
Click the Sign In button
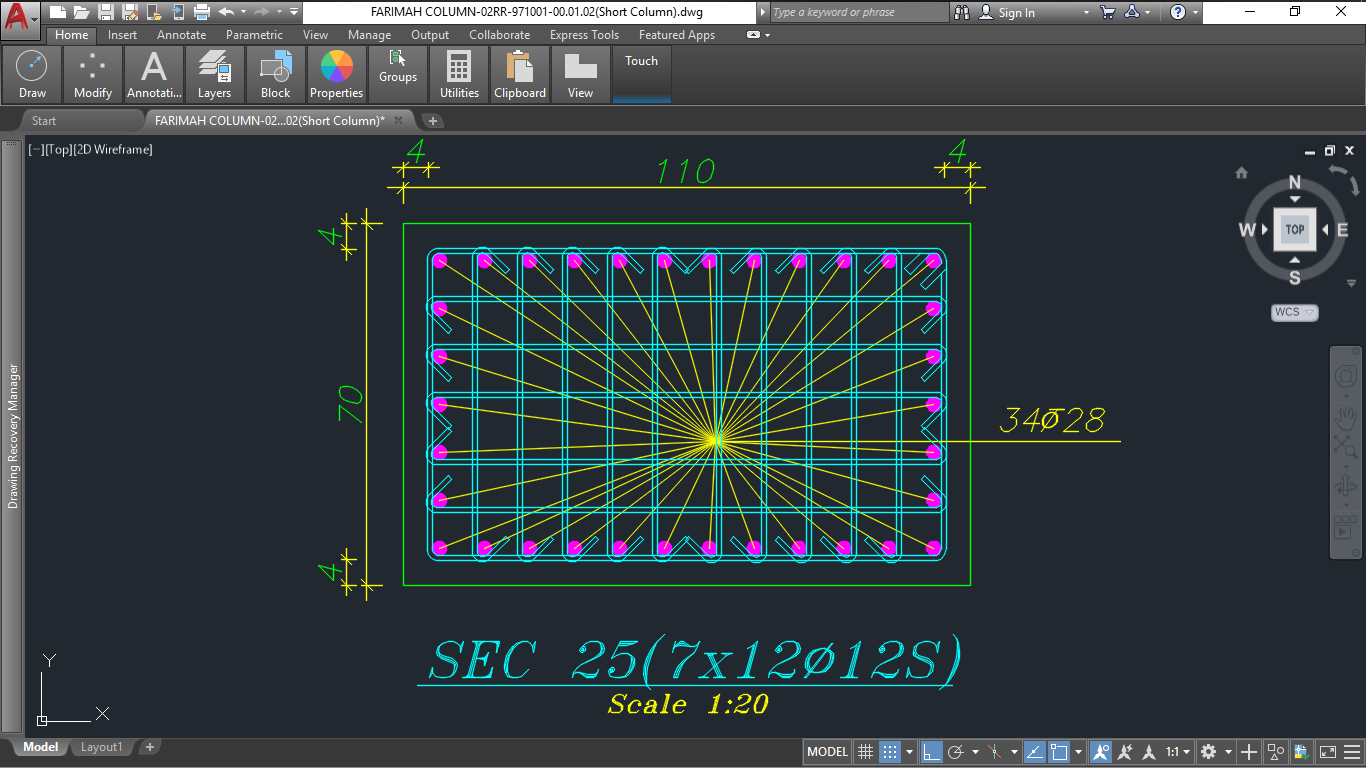pos(1016,12)
